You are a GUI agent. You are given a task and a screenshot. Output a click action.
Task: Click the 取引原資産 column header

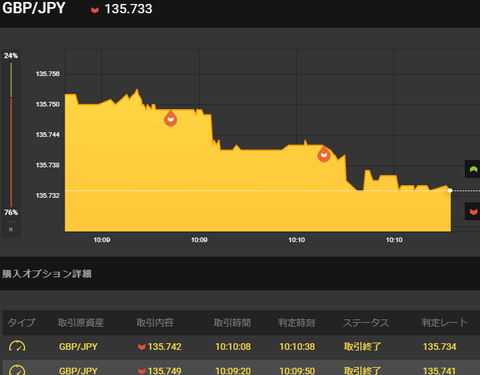click(x=81, y=322)
